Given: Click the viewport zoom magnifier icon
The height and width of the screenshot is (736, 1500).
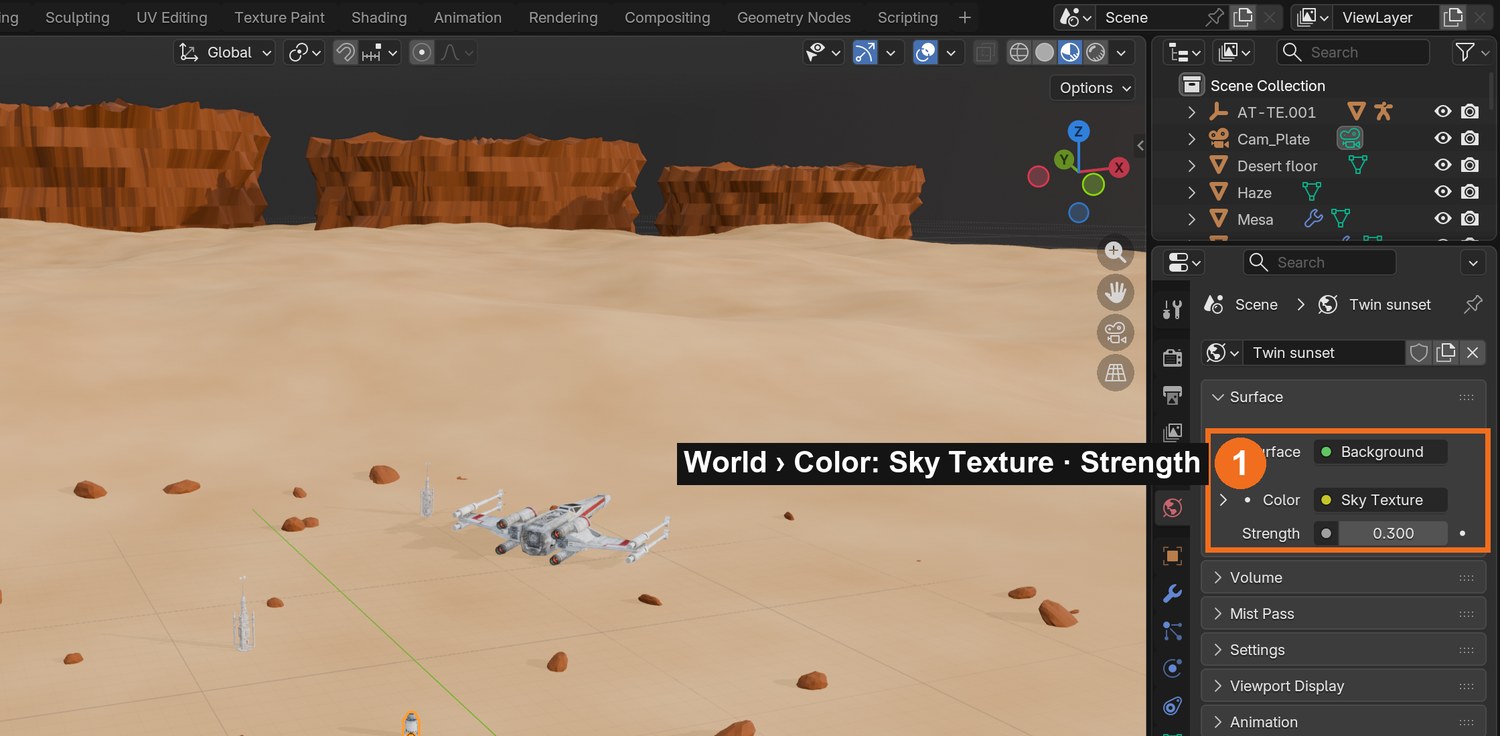Looking at the screenshot, I should (x=1115, y=252).
